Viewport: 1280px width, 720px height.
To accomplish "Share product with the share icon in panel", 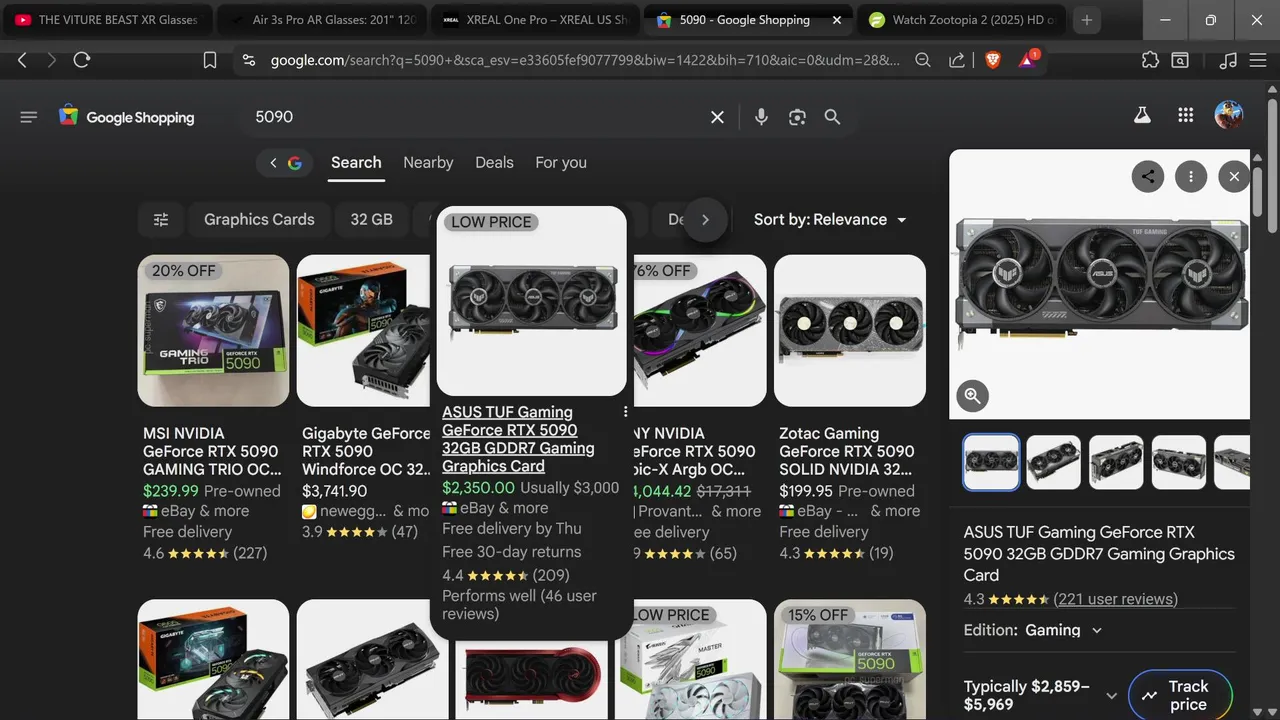I will point(1148,177).
